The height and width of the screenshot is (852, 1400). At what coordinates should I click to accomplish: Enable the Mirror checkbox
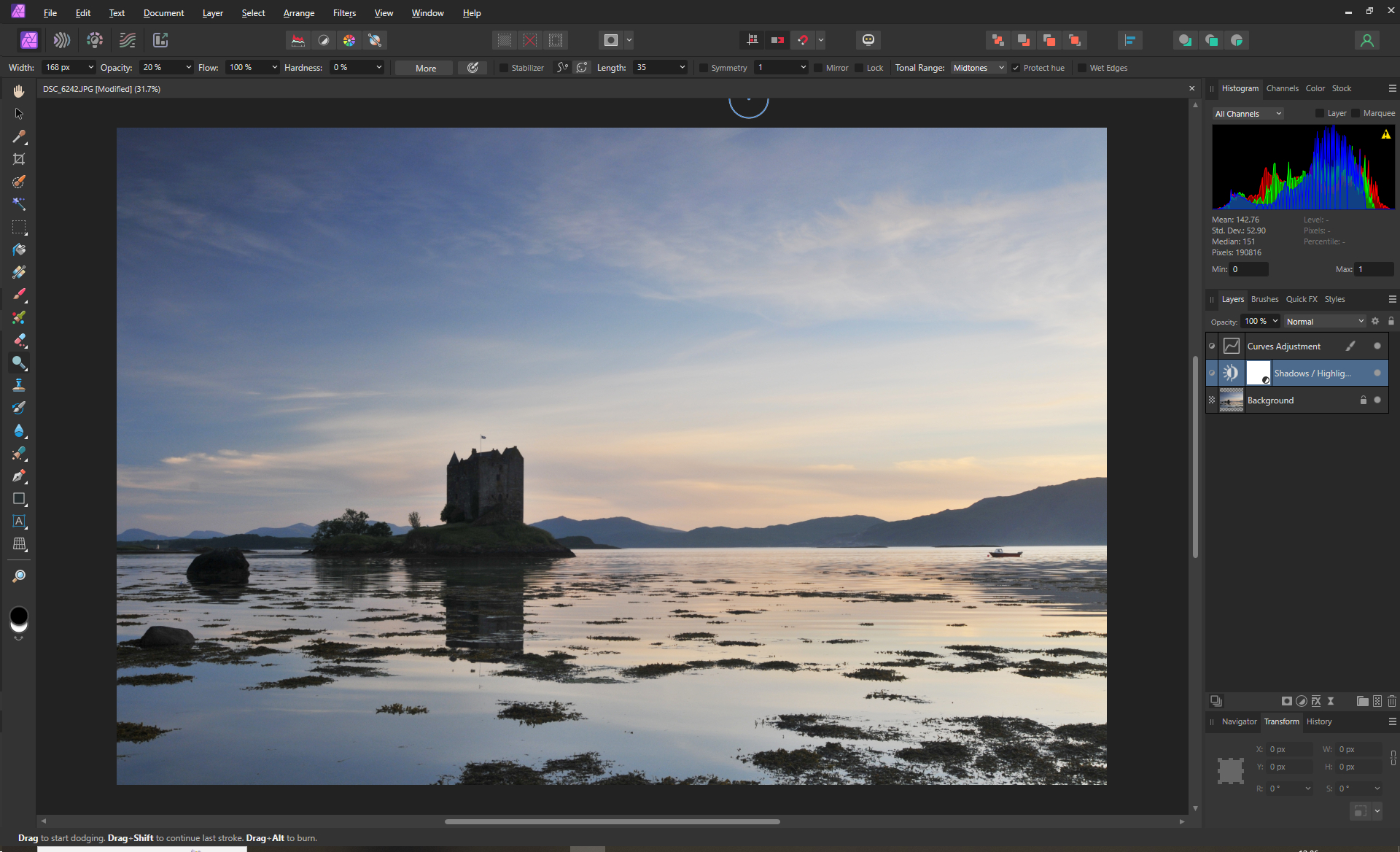[x=818, y=68]
